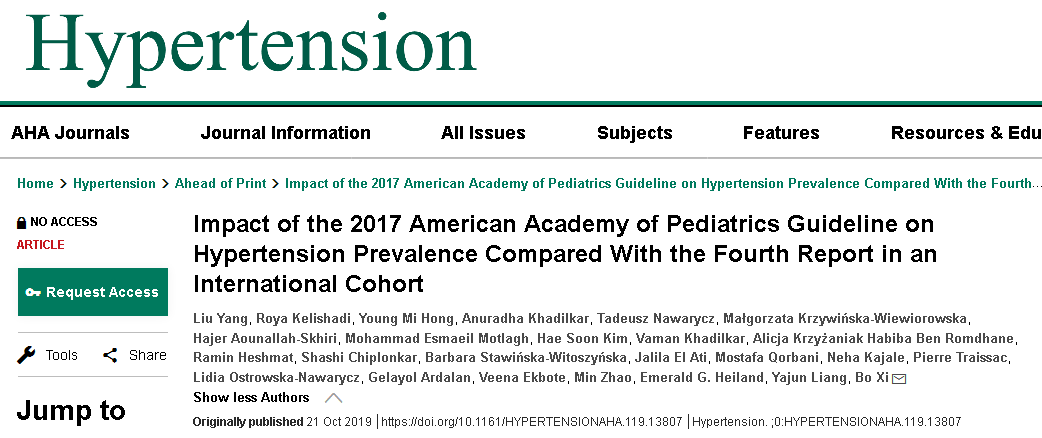This screenshot has width=1042, height=438.
Task: Click the Request Access button
Action: tap(93, 292)
